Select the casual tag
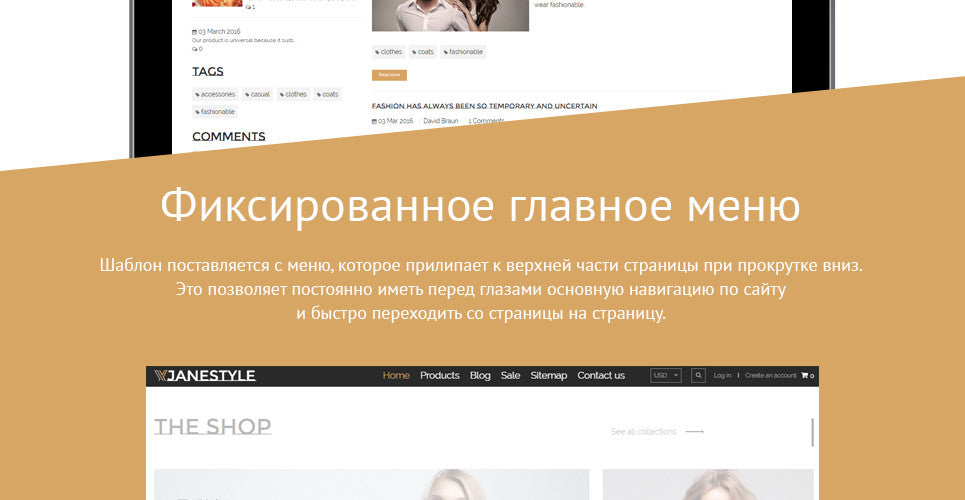This screenshot has height=500, width=965. tap(257, 94)
